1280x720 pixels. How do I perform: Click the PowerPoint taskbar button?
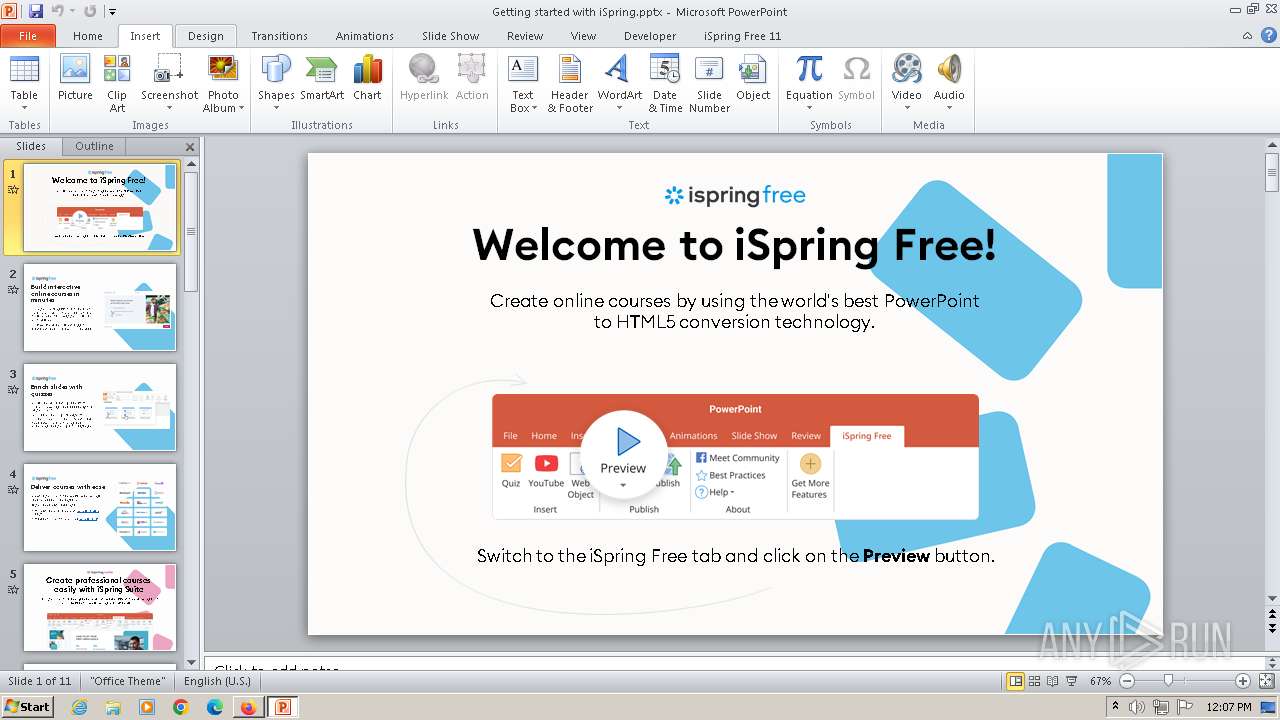point(282,707)
